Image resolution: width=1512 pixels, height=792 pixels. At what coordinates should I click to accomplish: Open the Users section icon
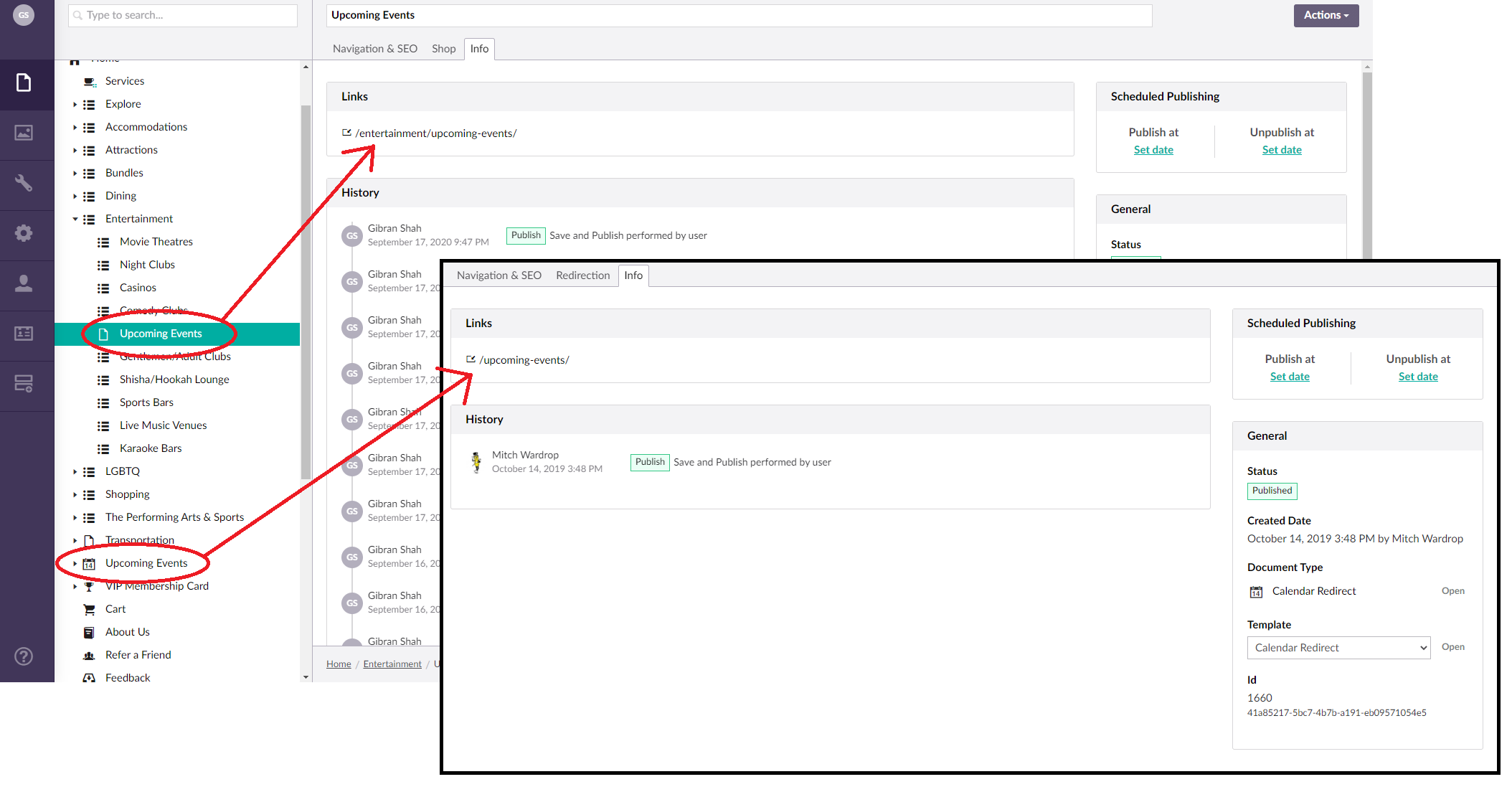coord(24,283)
